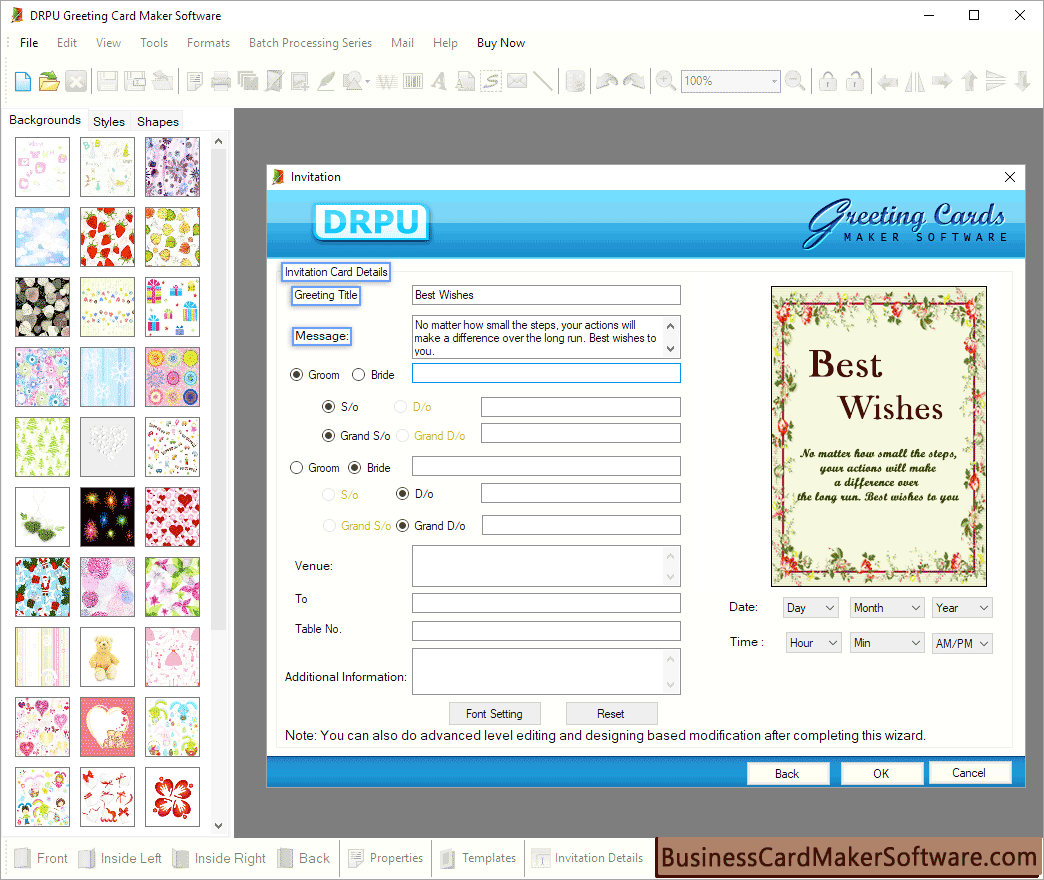Click the undo arrow icon

607,81
